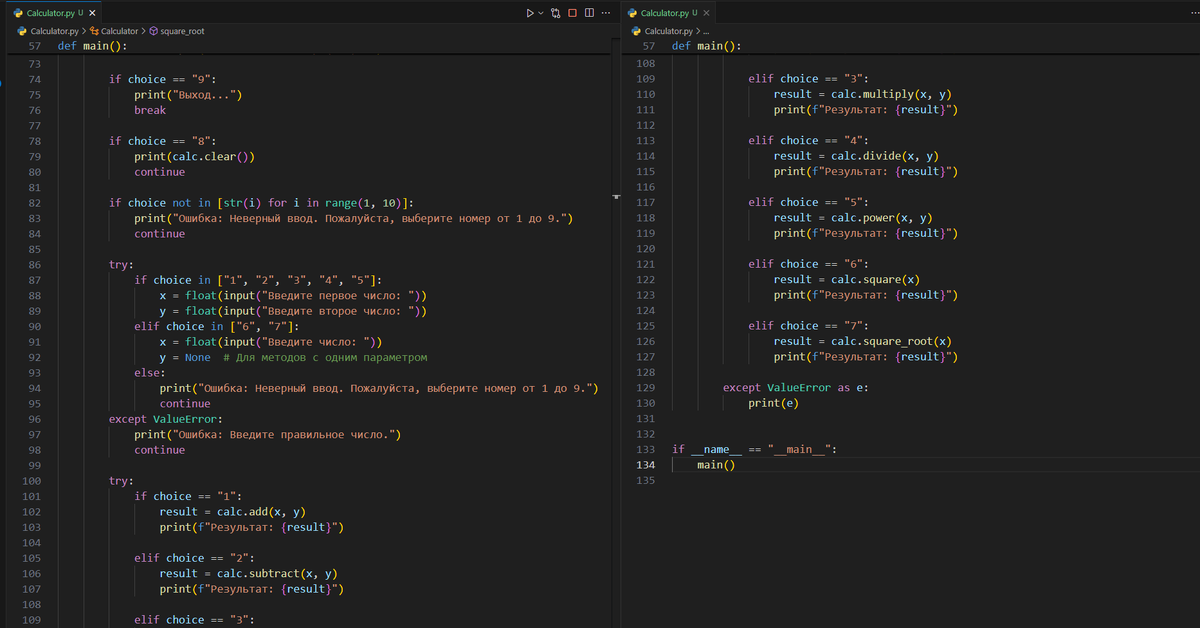This screenshot has width=1200, height=628.
Task: Click the 'y = None' comment line
Action: pyautogui.click(x=294, y=358)
